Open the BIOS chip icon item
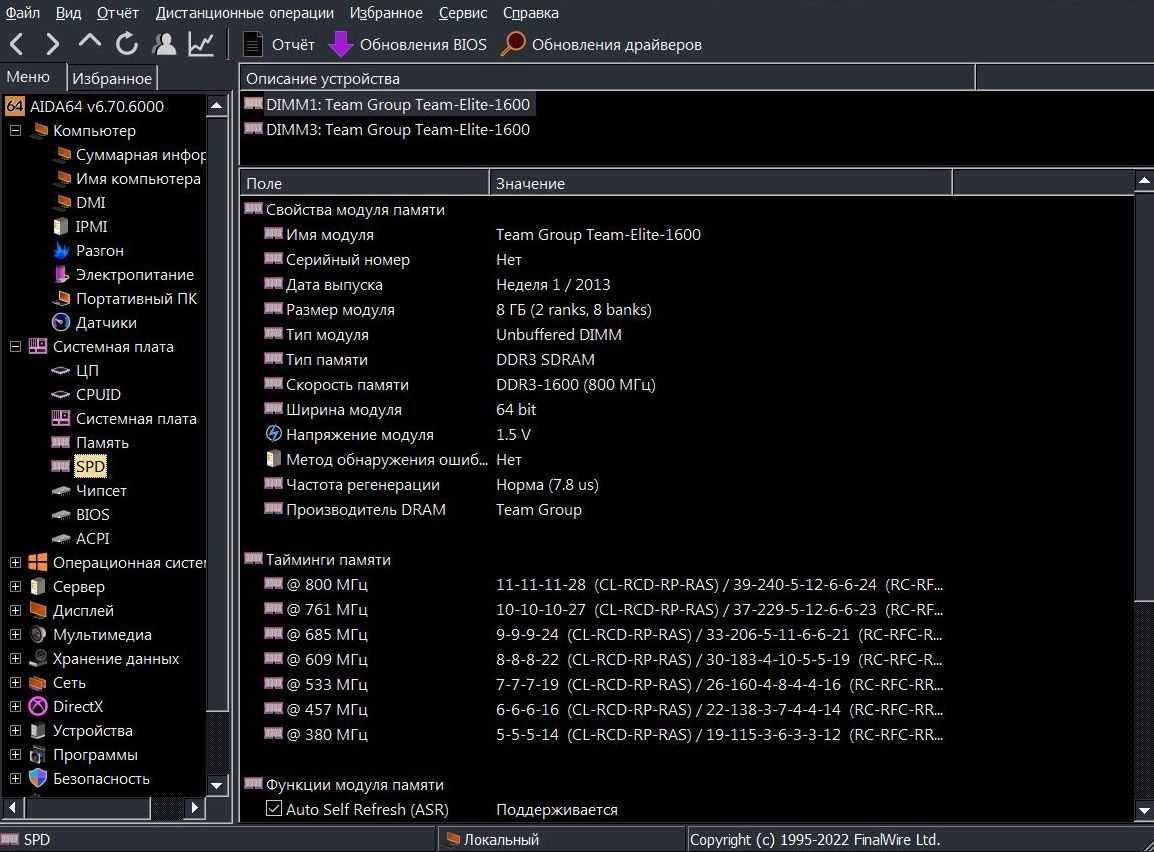Image resolution: width=1154 pixels, height=852 pixels. (x=61, y=514)
